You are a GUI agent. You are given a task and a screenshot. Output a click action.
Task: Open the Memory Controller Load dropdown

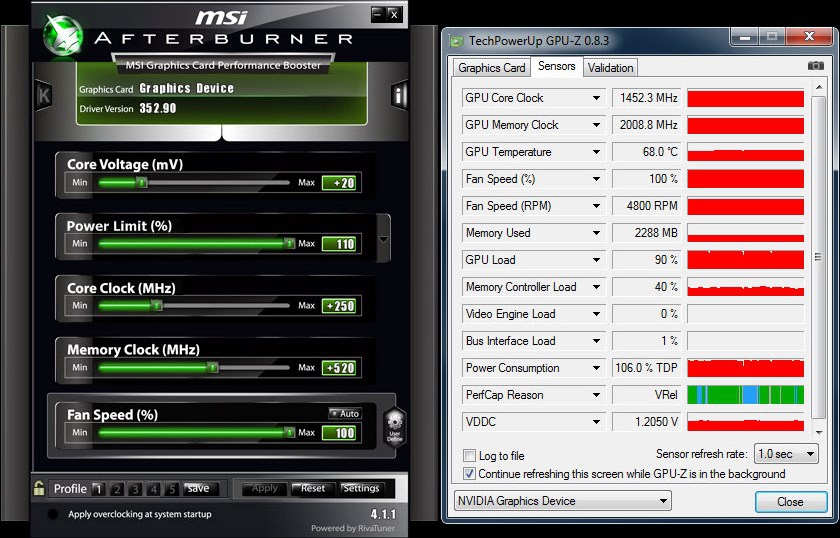tap(596, 287)
